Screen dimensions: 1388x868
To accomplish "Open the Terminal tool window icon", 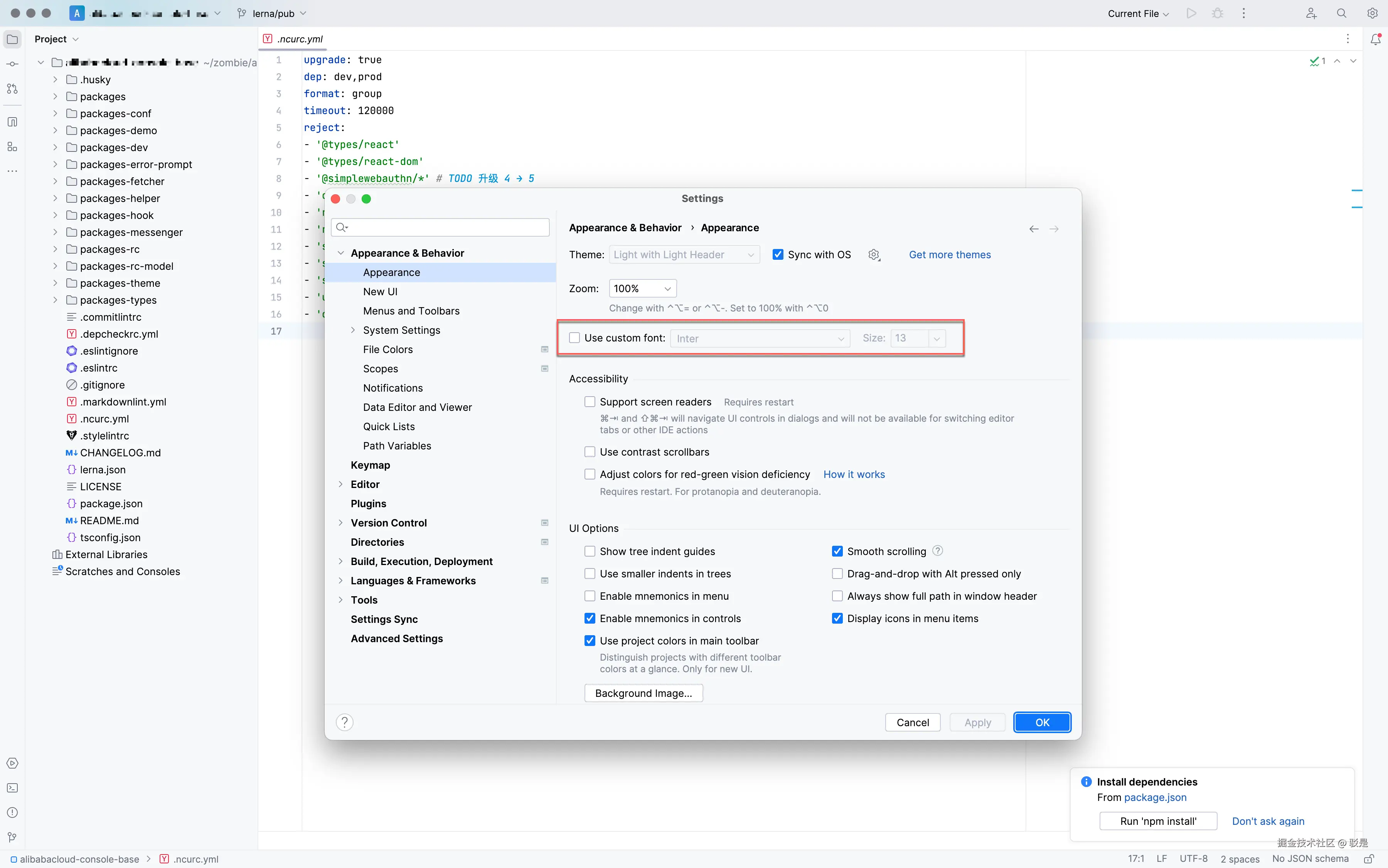I will (x=12, y=787).
